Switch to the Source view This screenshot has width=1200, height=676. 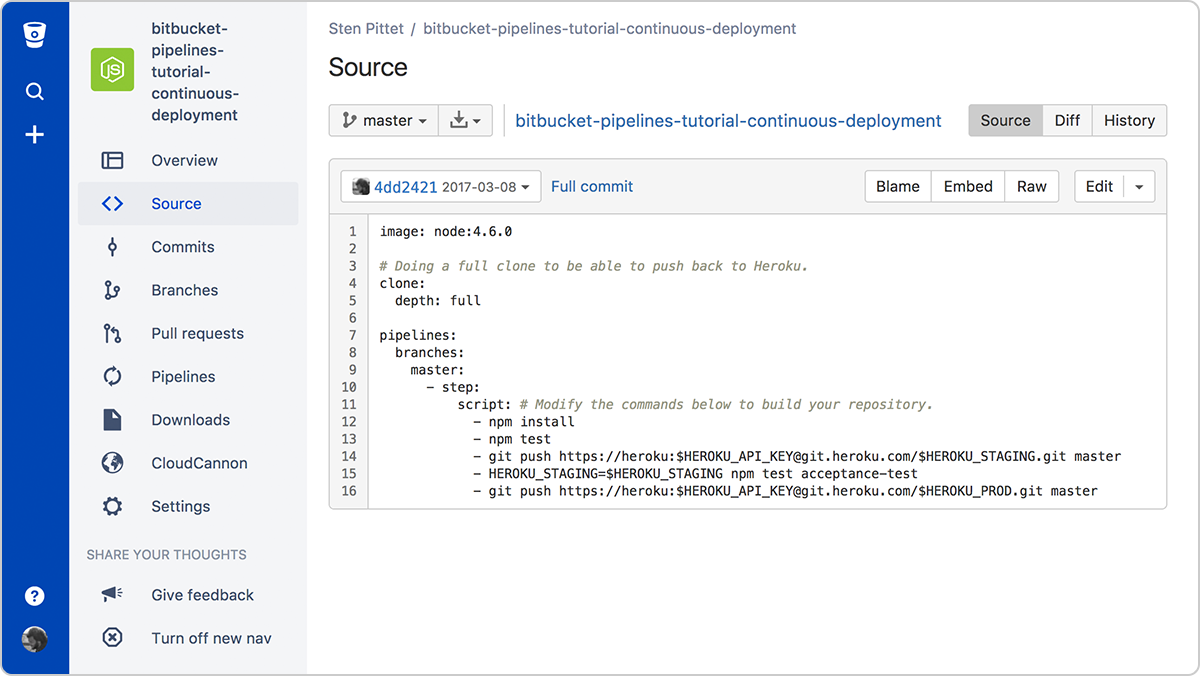(x=1004, y=120)
